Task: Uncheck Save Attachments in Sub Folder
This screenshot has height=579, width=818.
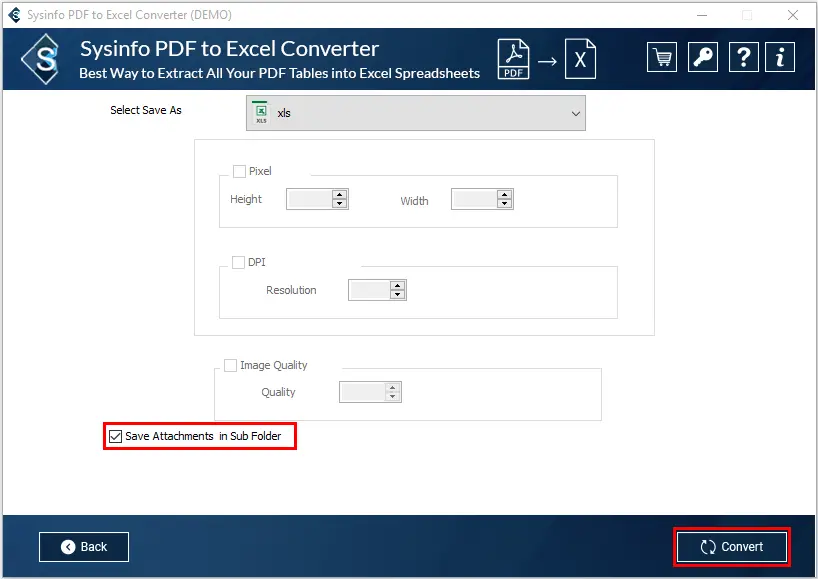Action: [x=115, y=436]
